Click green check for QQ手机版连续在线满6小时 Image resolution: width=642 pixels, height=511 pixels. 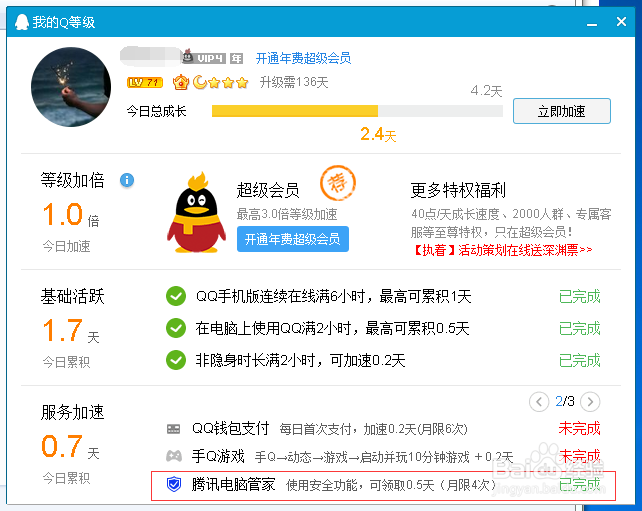tap(176, 296)
